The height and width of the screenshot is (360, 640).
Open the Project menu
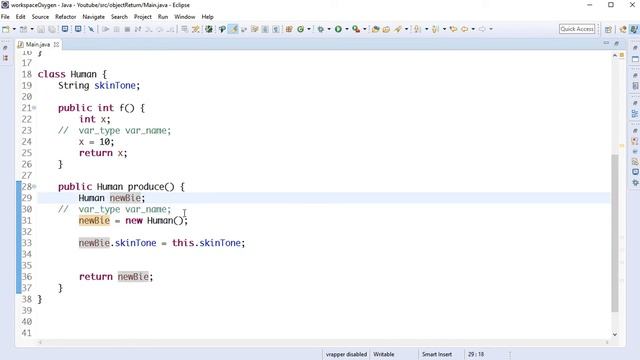[143, 17]
